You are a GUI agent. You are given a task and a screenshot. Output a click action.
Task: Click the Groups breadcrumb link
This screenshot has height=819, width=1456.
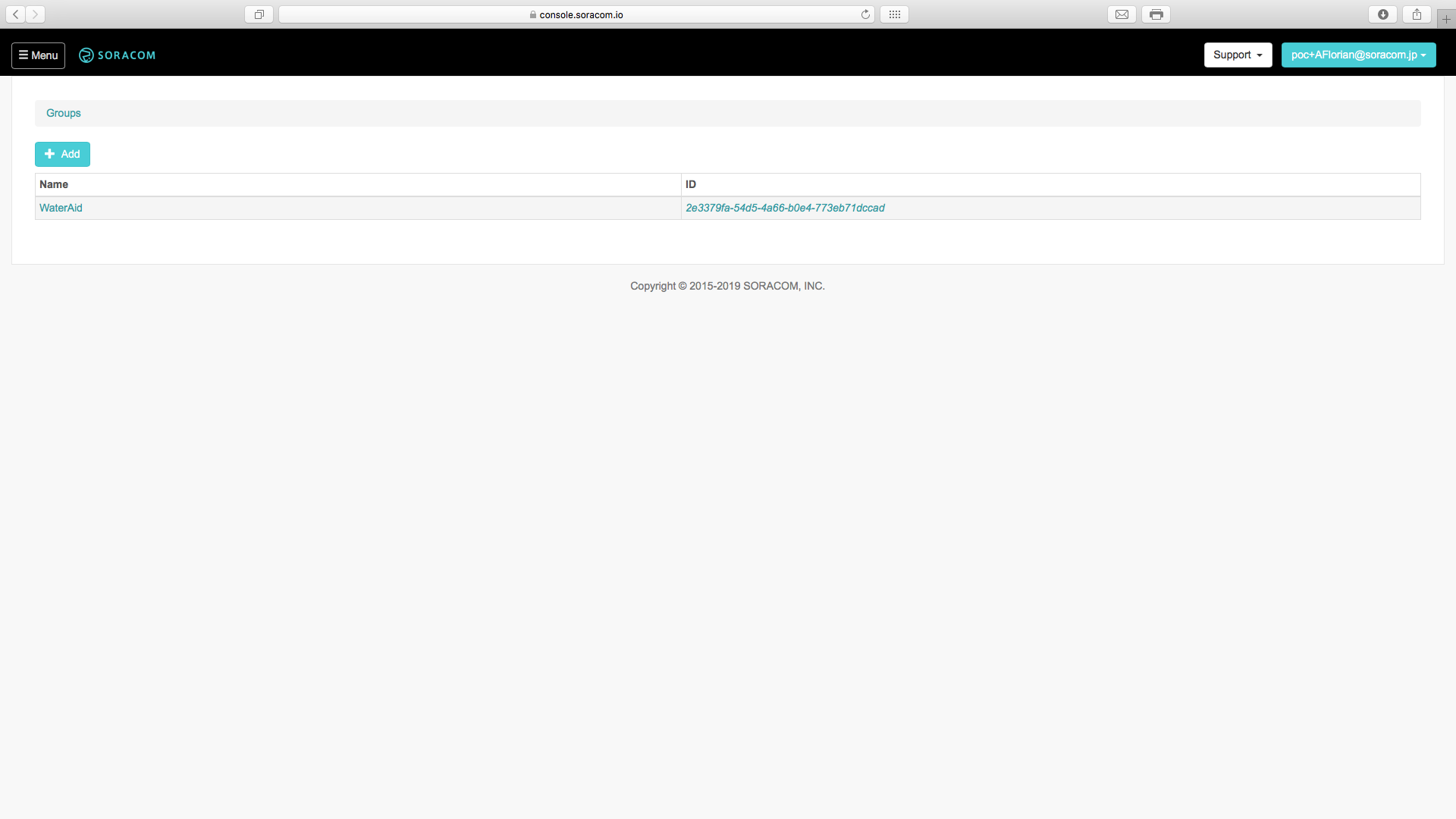point(64,113)
